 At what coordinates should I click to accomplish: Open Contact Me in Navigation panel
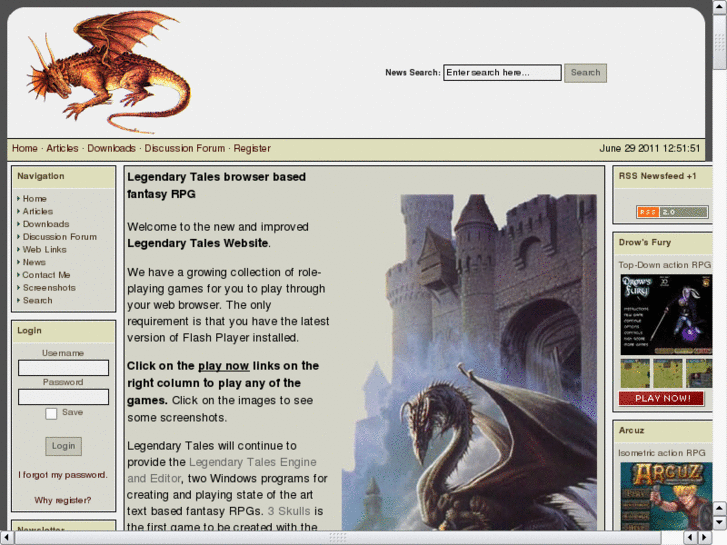click(x=46, y=275)
